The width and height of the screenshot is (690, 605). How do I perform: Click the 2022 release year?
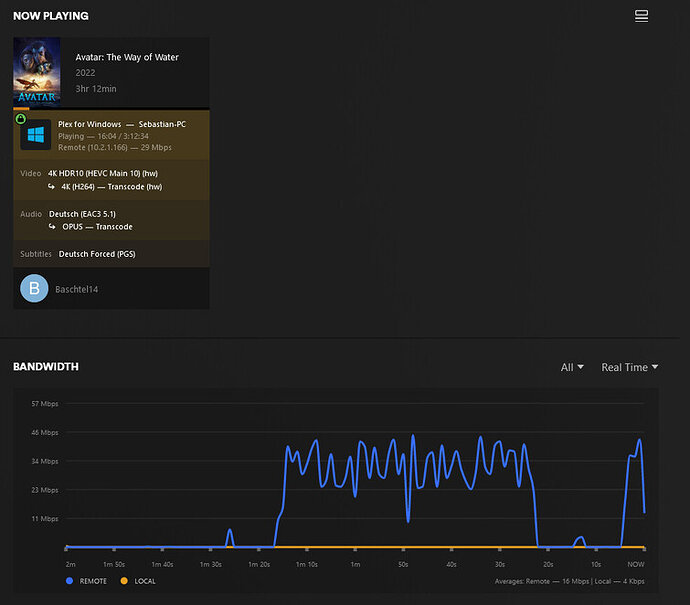85,73
